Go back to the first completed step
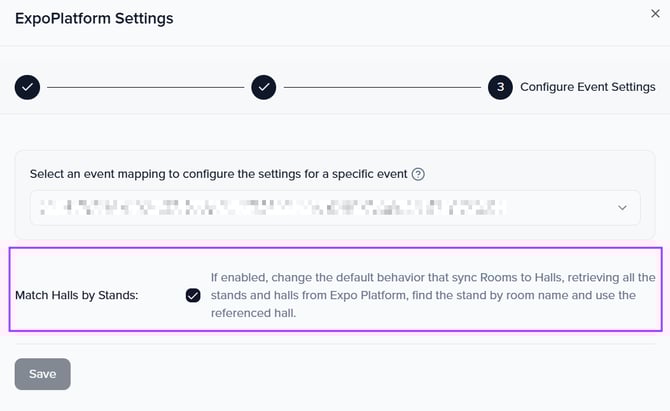 (x=28, y=87)
